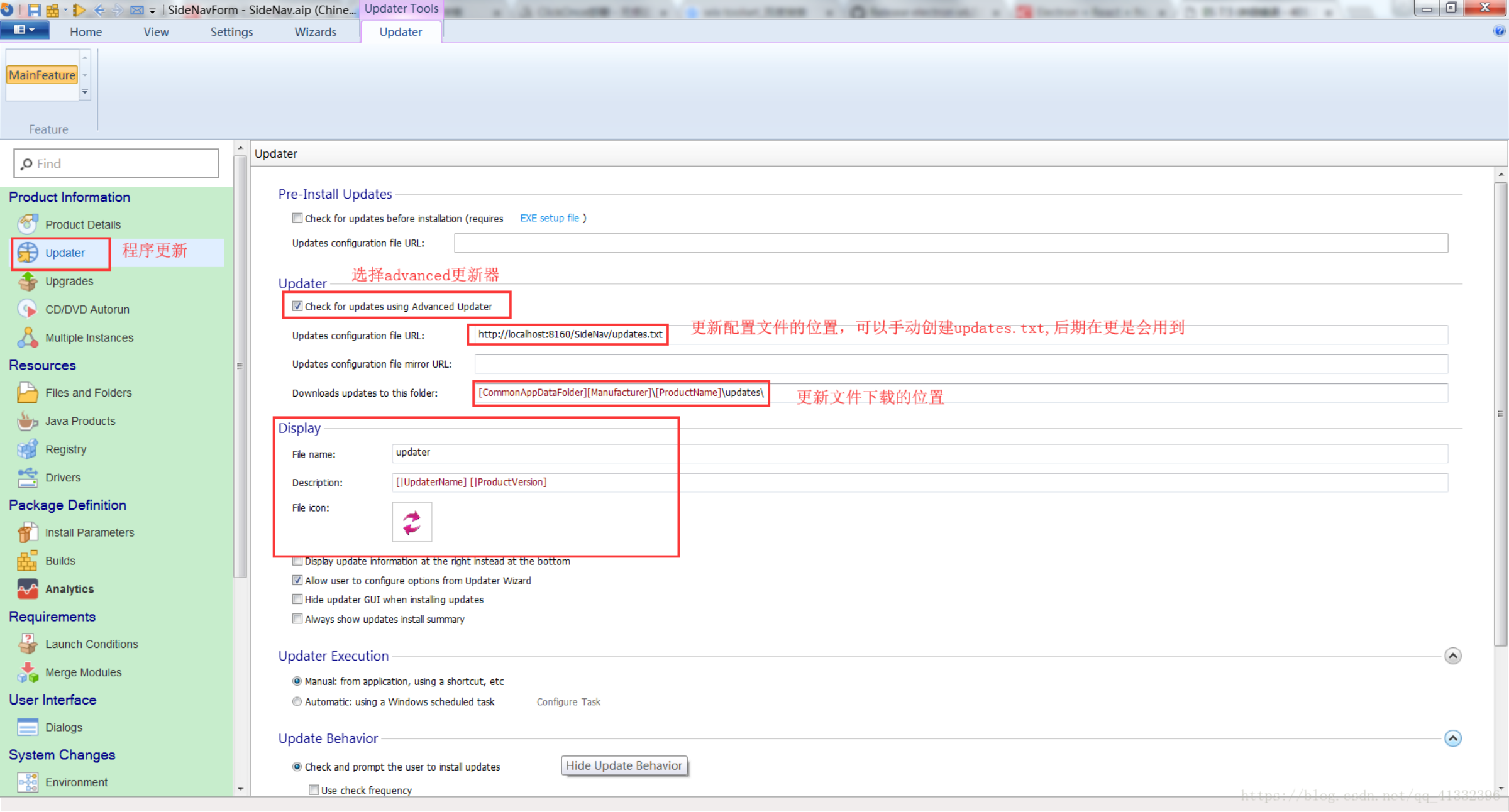This screenshot has height=812, width=1509.
Task: Follow the EXE setup file link
Action: (x=549, y=218)
